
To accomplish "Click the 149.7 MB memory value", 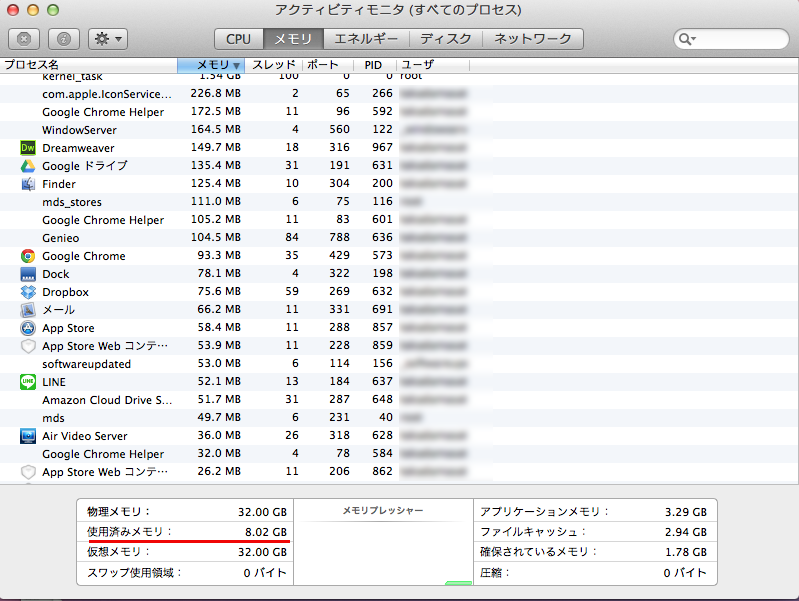I will click(x=216, y=147).
